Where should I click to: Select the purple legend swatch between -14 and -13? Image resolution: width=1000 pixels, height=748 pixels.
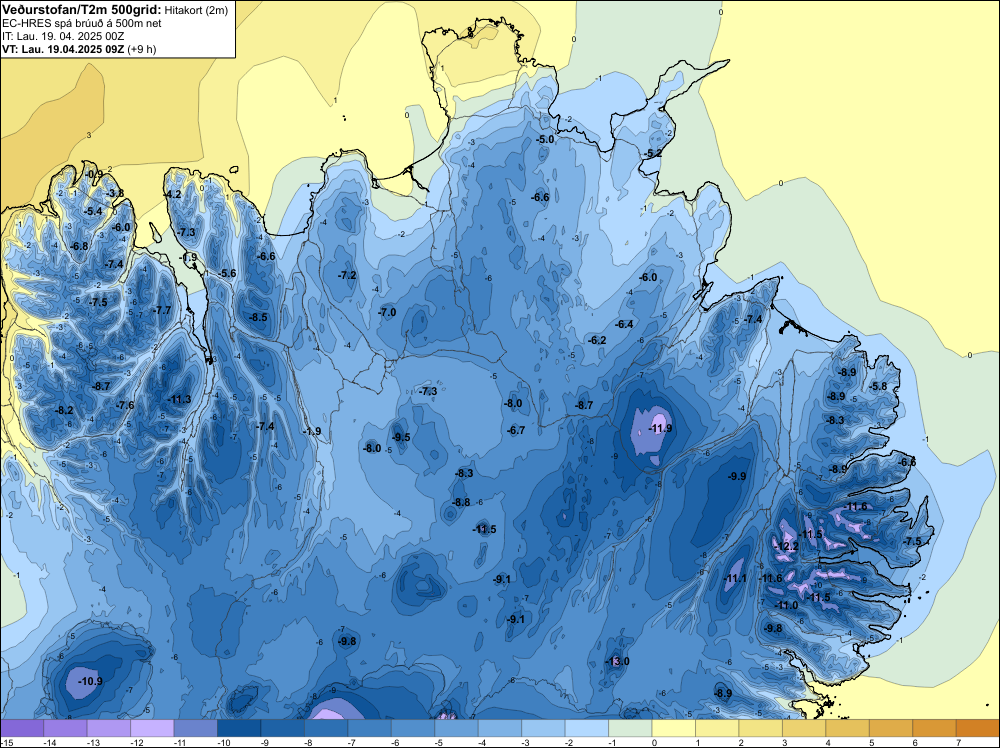65,728
